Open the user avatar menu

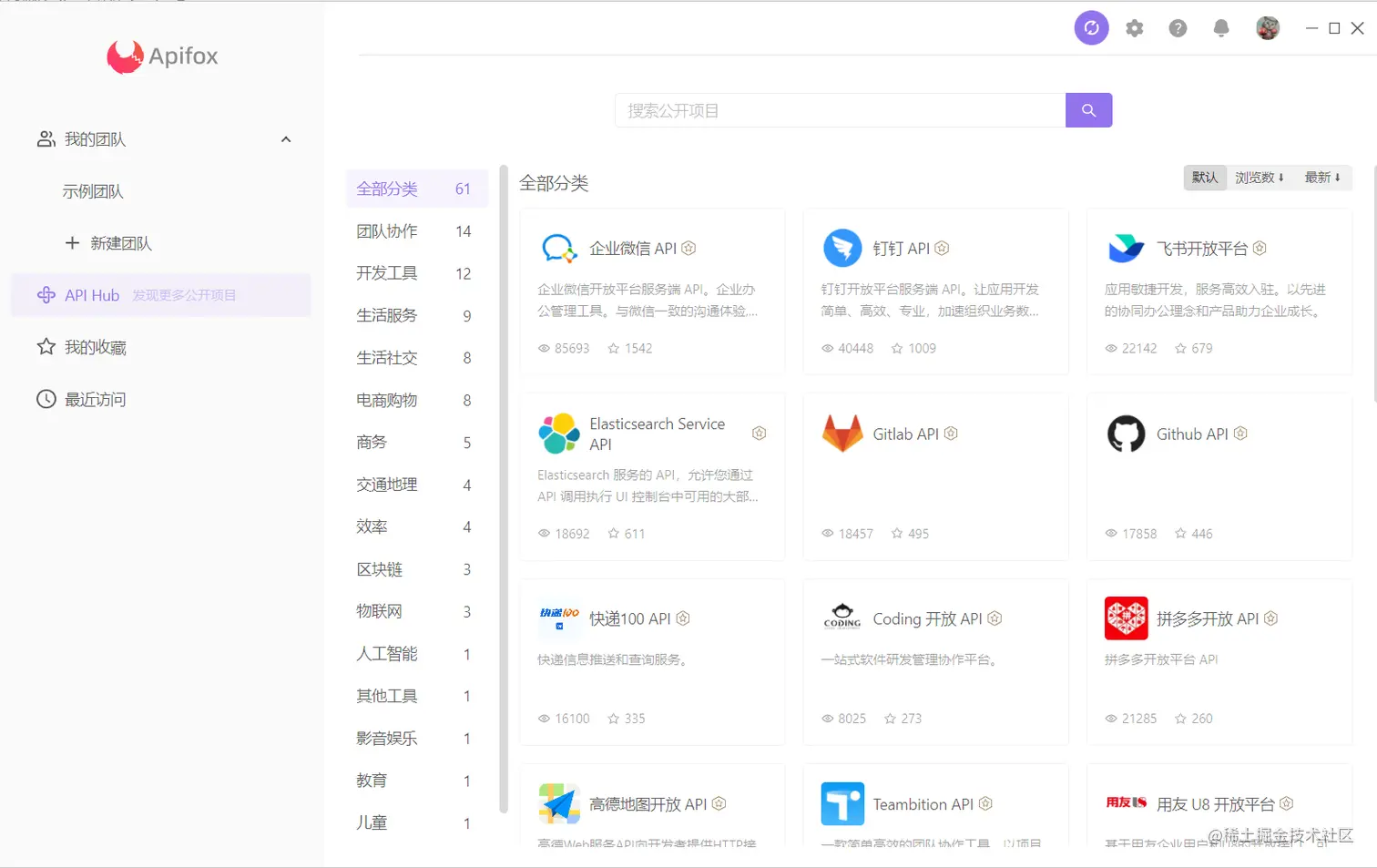1267,28
